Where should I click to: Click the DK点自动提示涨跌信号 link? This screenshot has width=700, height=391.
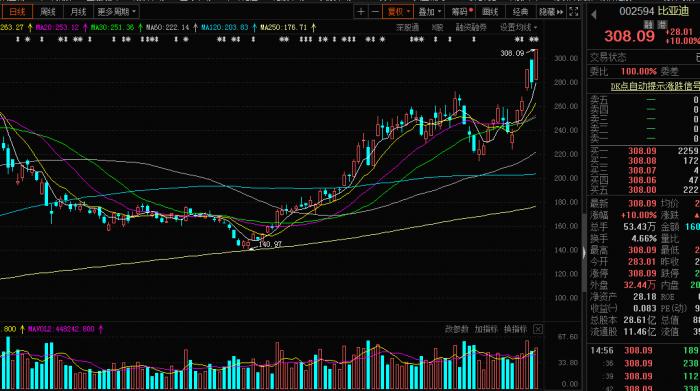655,86
